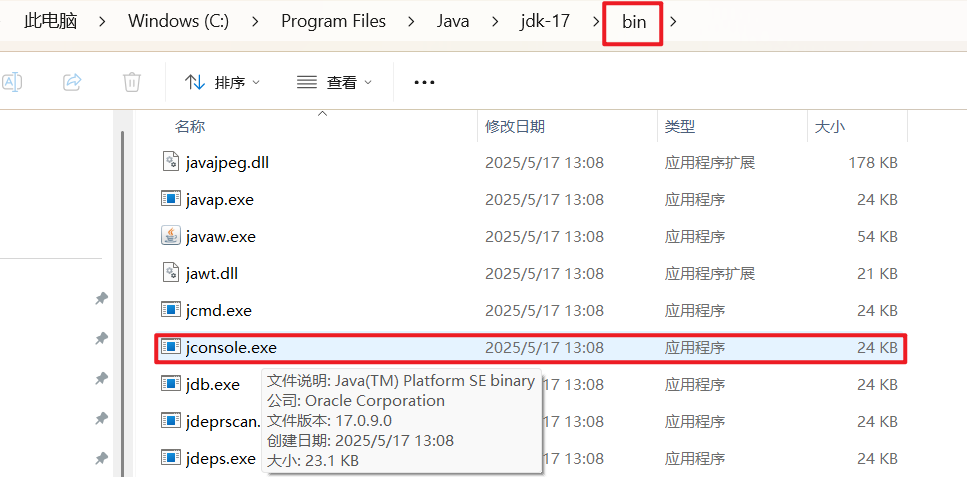Click 应用程序扩展 type of jawt.dll
The width and height of the screenshot is (967, 477).
[x=710, y=273]
